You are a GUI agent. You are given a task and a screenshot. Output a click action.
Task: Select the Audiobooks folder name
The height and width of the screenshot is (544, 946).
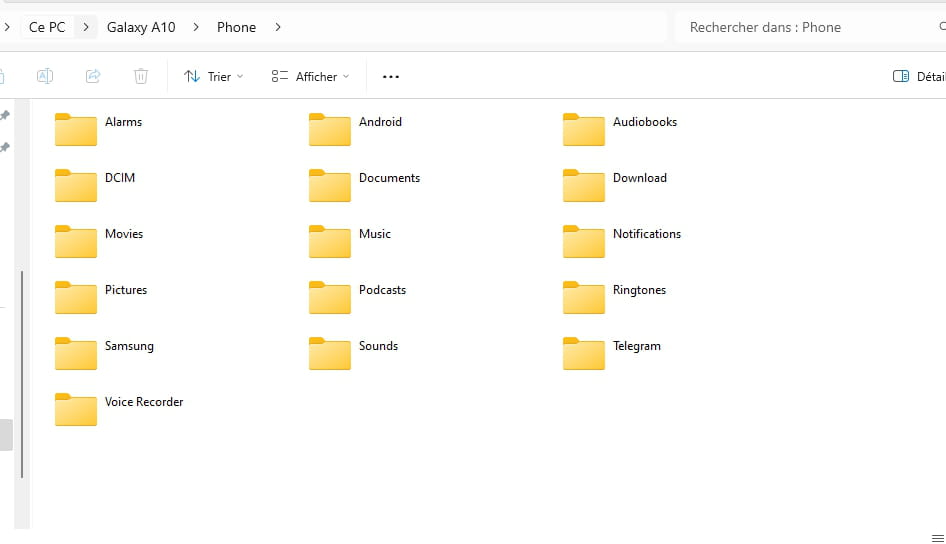pyautogui.click(x=645, y=122)
